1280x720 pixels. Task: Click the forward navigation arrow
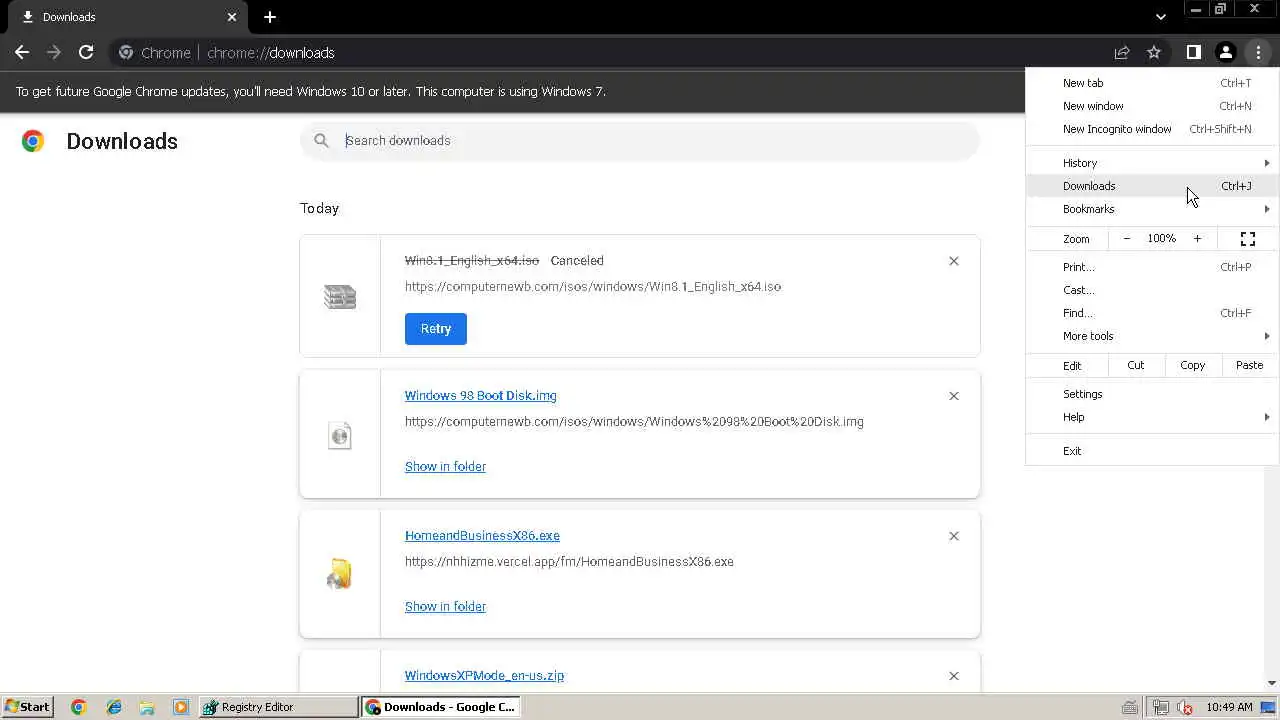(54, 52)
